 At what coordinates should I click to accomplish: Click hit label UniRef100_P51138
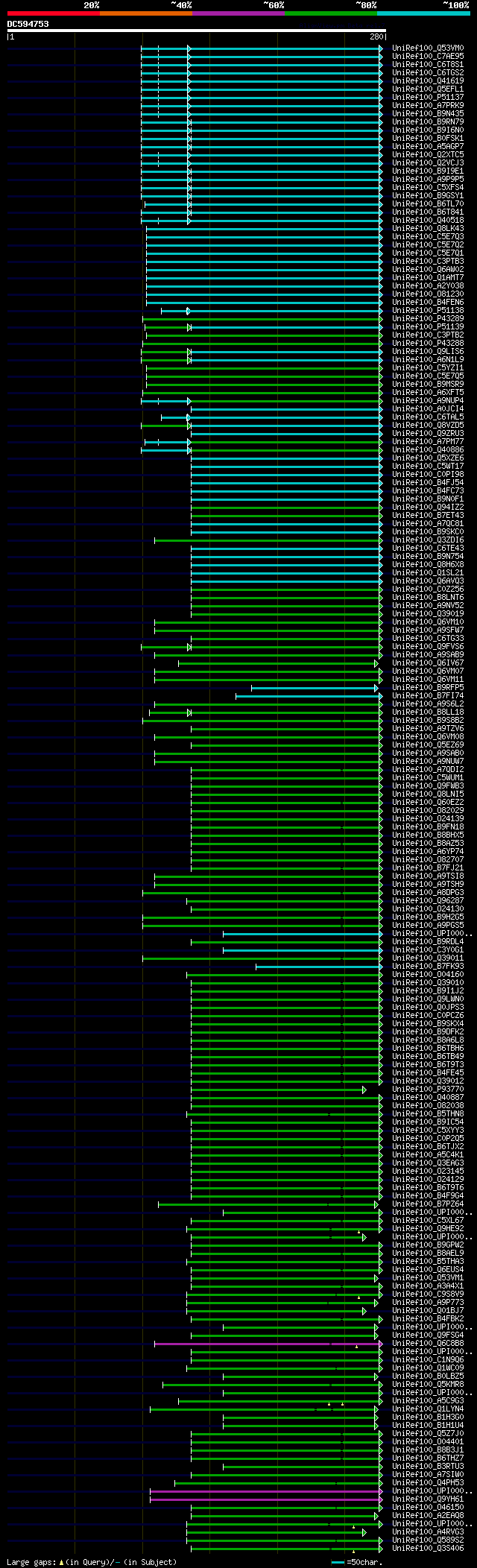[428, 310]
